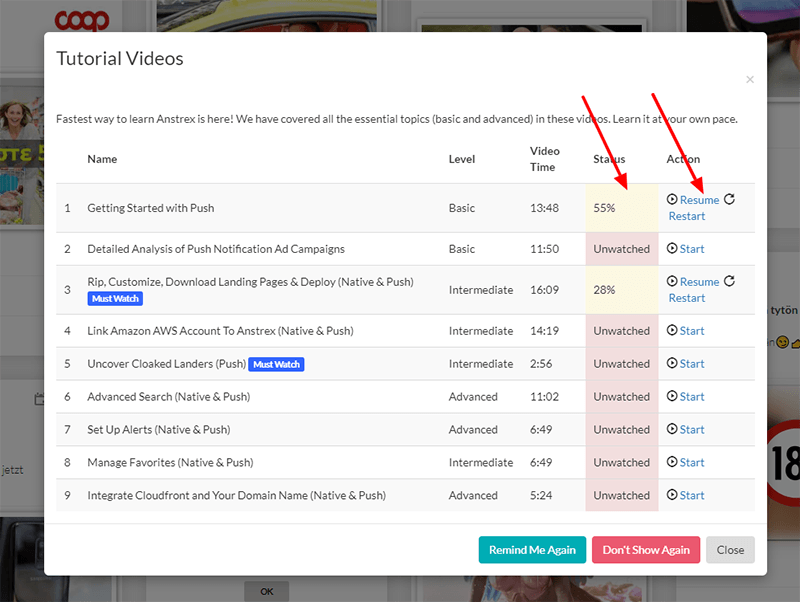Click the Unwatched status for Link Amazon AWS video

[622, 331]
